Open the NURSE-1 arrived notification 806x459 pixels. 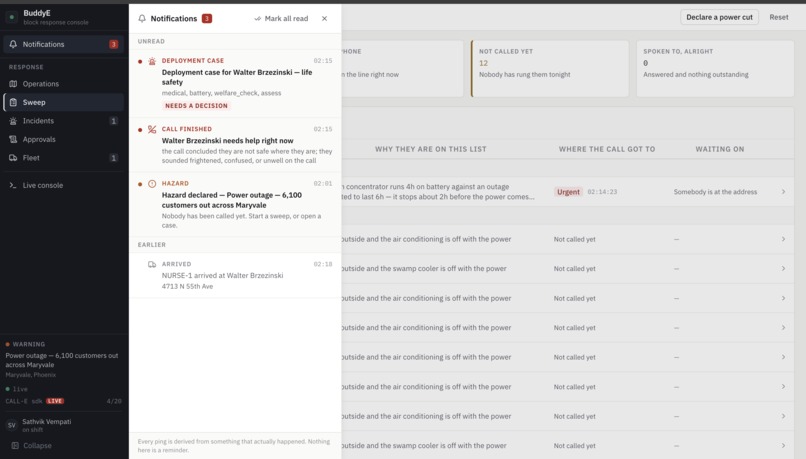point(235,275)
